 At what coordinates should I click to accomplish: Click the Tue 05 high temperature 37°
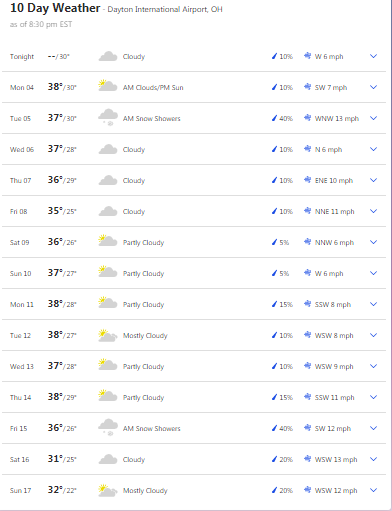pyautogui.click(x=55, y=118)
